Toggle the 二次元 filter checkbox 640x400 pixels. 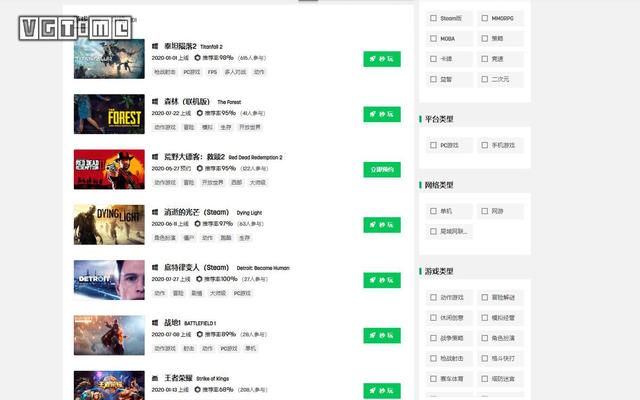coord(484,79)
